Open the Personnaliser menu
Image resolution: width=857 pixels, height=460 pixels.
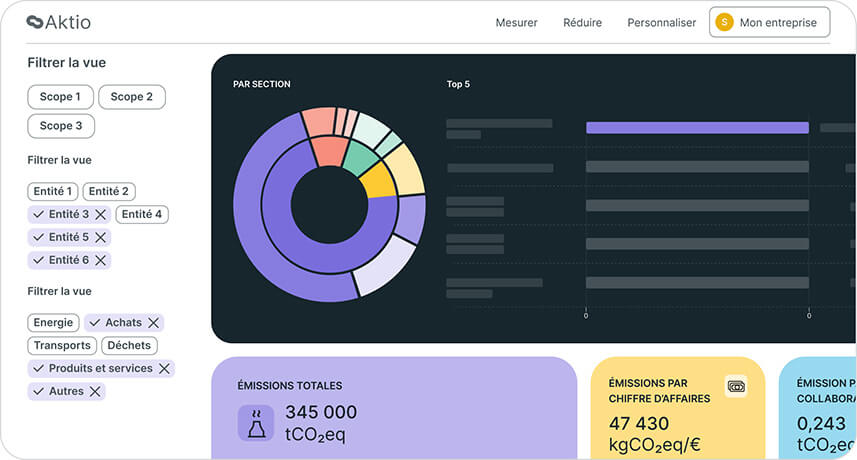tap(661, 23)
